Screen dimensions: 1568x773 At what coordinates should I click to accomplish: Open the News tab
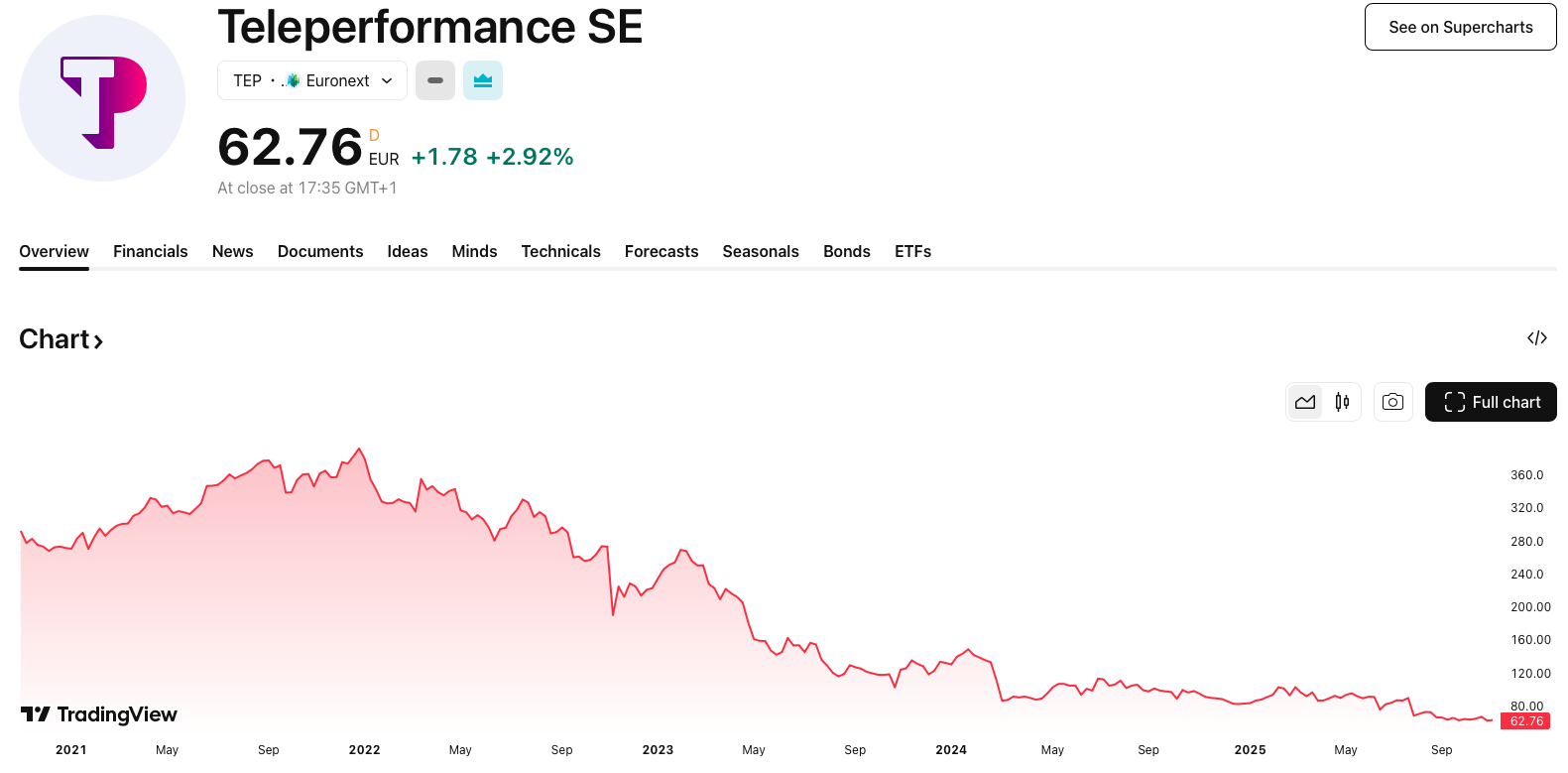pos(232,251)
